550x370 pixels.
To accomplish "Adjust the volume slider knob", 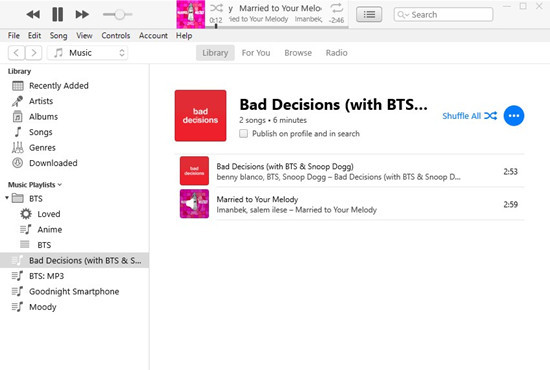I will [120, 14].
